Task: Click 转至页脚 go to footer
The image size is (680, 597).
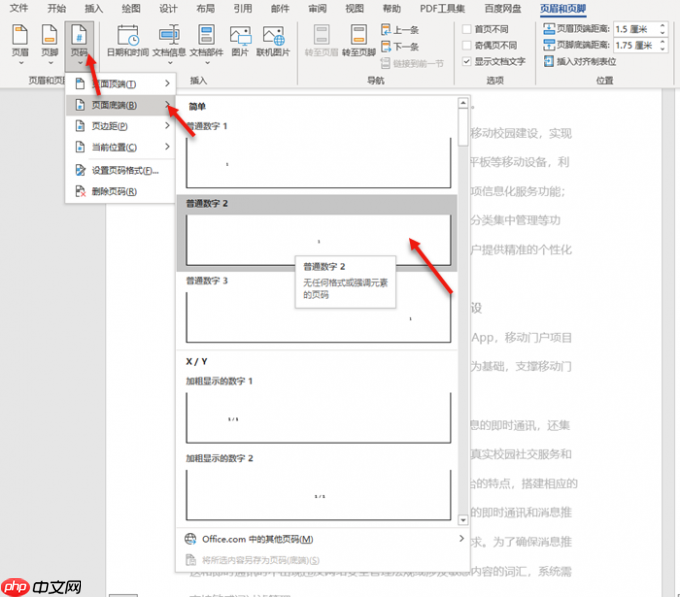Action: (359, 40)
